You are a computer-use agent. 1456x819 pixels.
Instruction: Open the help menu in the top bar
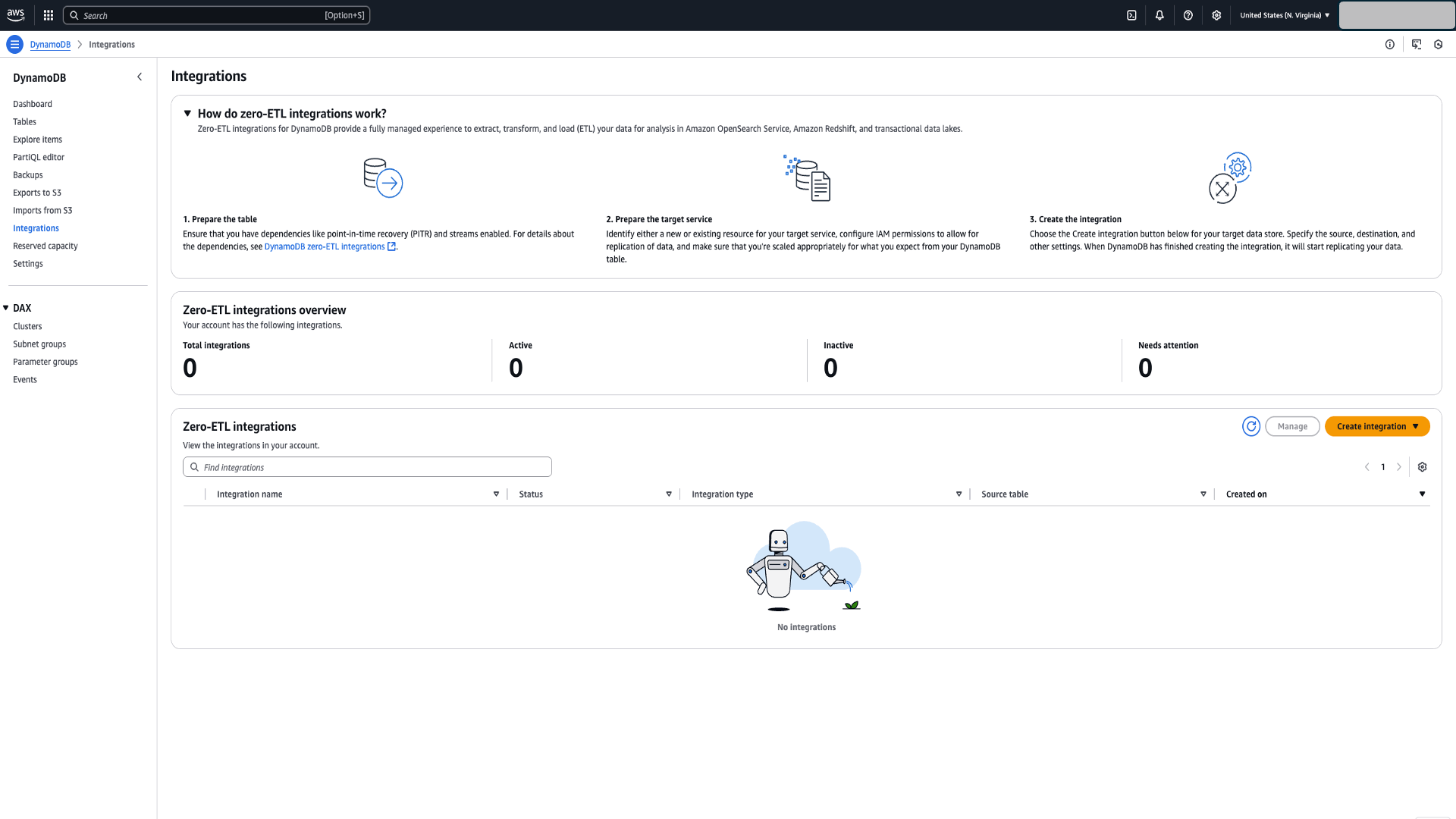(1188, 15)
